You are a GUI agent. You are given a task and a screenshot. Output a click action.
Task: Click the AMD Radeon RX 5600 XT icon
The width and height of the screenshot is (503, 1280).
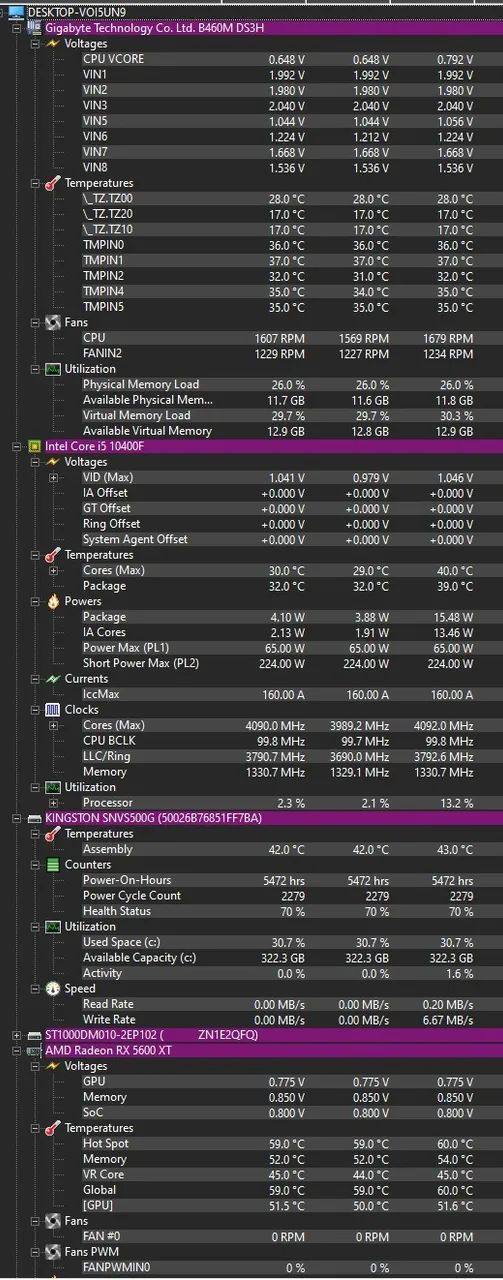[x=33, y=1051]
